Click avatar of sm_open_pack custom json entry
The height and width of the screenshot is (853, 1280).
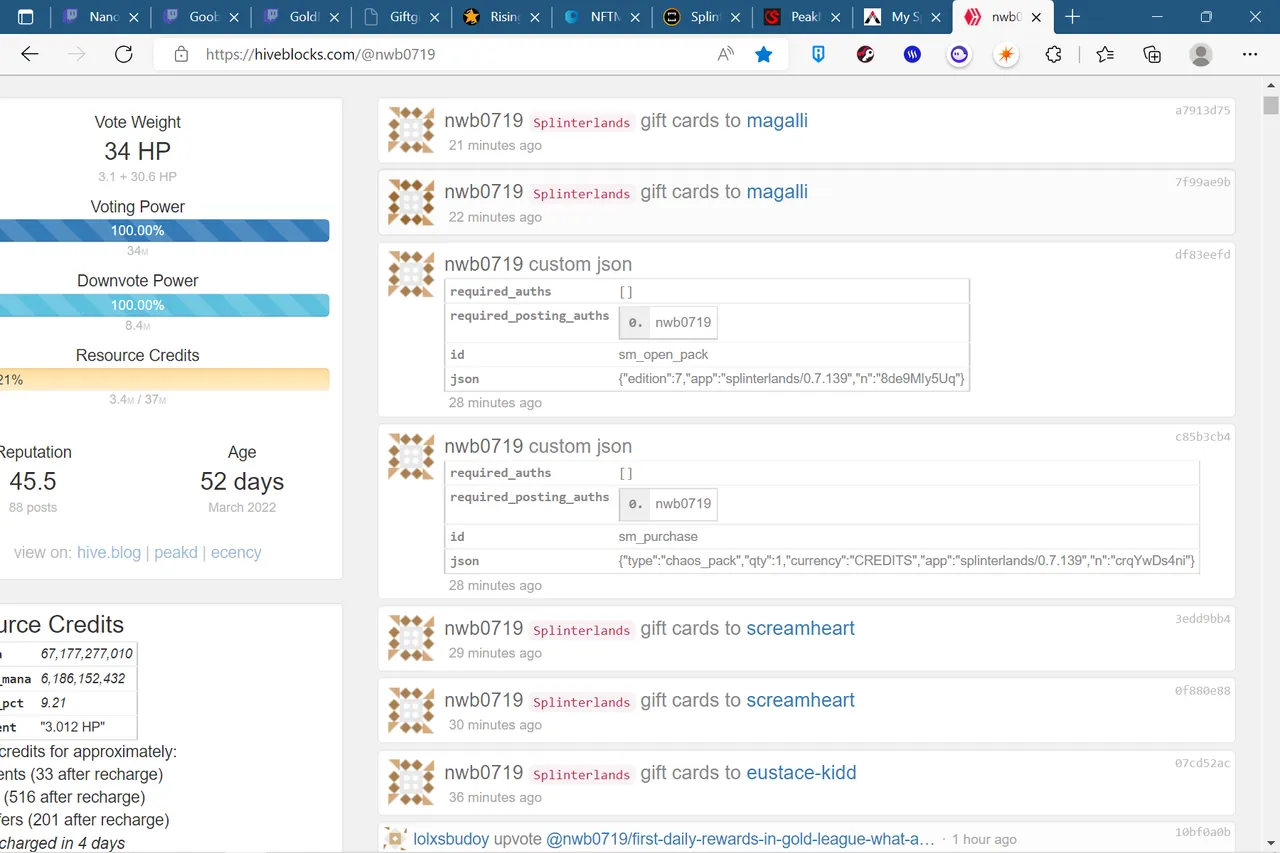pyautogui.click(x=411, y=274)
